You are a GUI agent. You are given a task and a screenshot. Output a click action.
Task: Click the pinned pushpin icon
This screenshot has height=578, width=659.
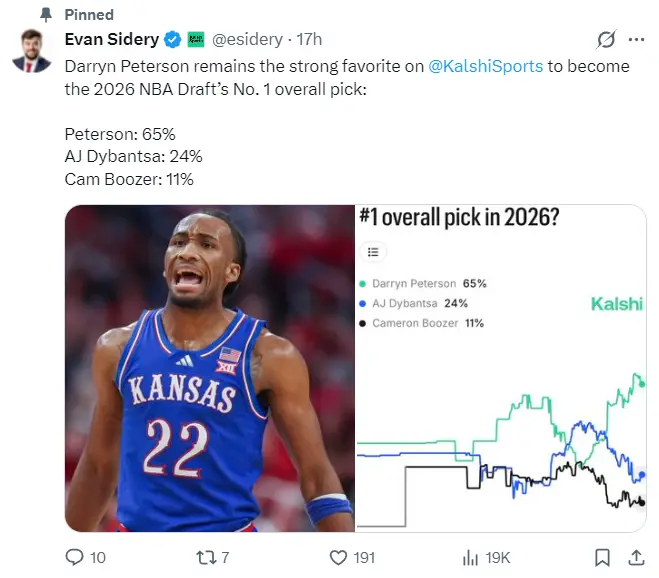(46, 15)
